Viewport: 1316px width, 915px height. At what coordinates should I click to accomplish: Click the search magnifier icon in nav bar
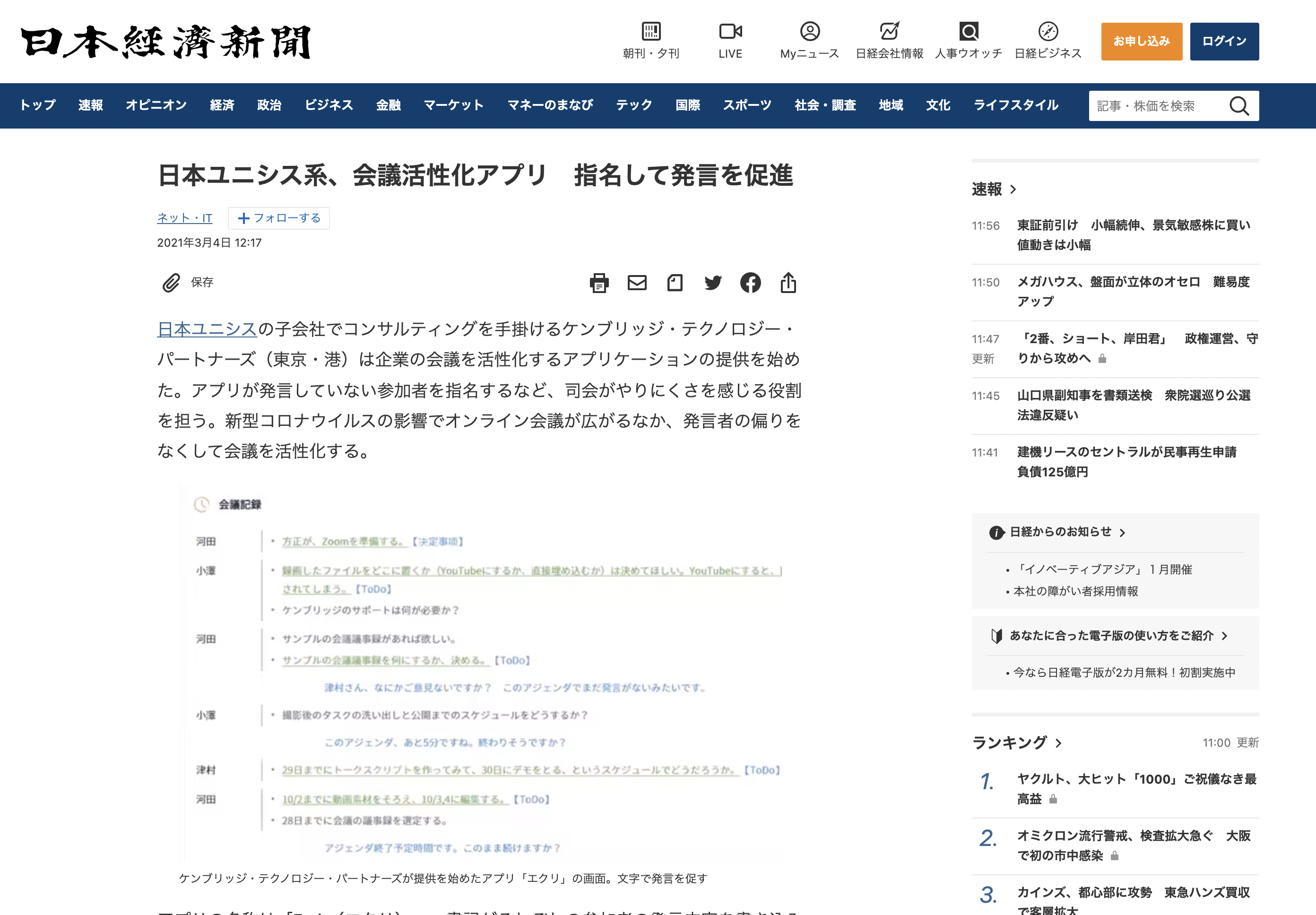click(1238, 106)
